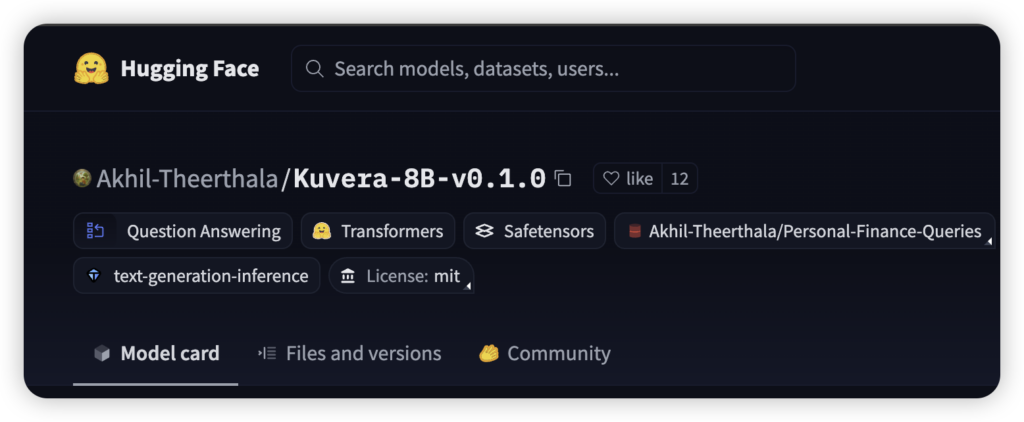Click the Community hands emoji icon
This screenshot has height=422, width=1024.
click(x=488, y=353)
